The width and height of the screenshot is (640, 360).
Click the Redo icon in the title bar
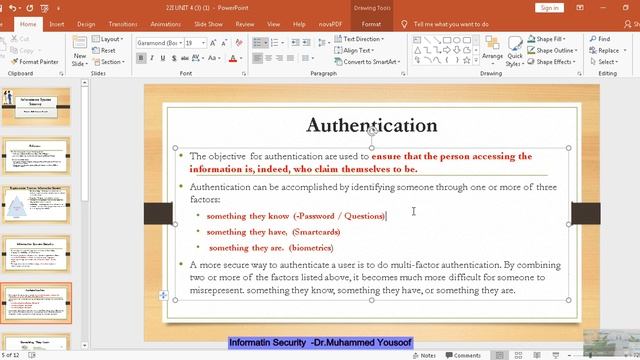pyautogui.click(x=30, y=8)
